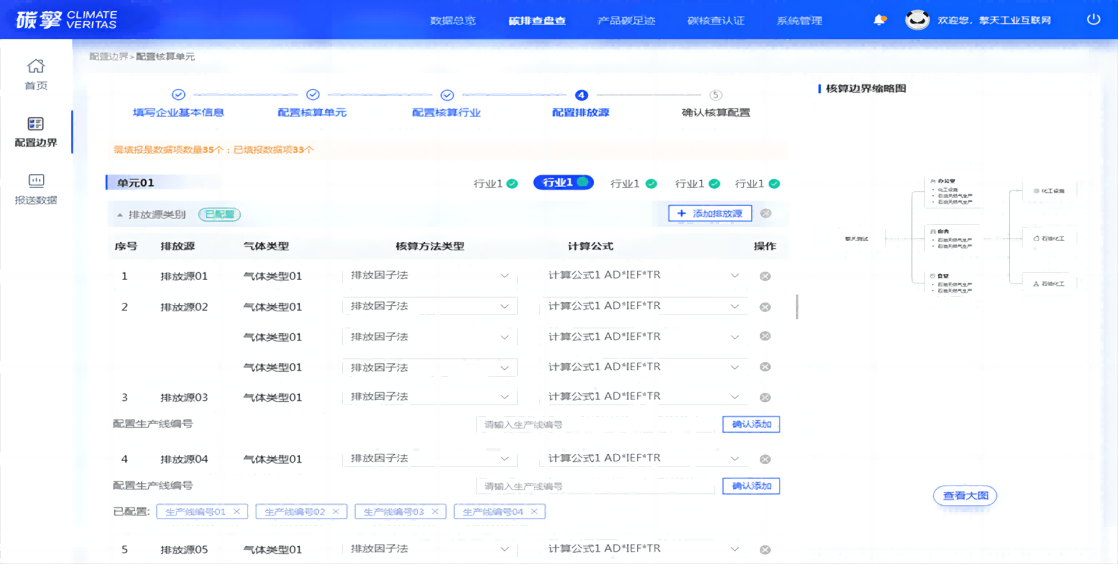The width and height of the screenshot is (1118, 564).
Task: Focus 生产线编号 input under 排放源04
Action: [x=595, y=486]
